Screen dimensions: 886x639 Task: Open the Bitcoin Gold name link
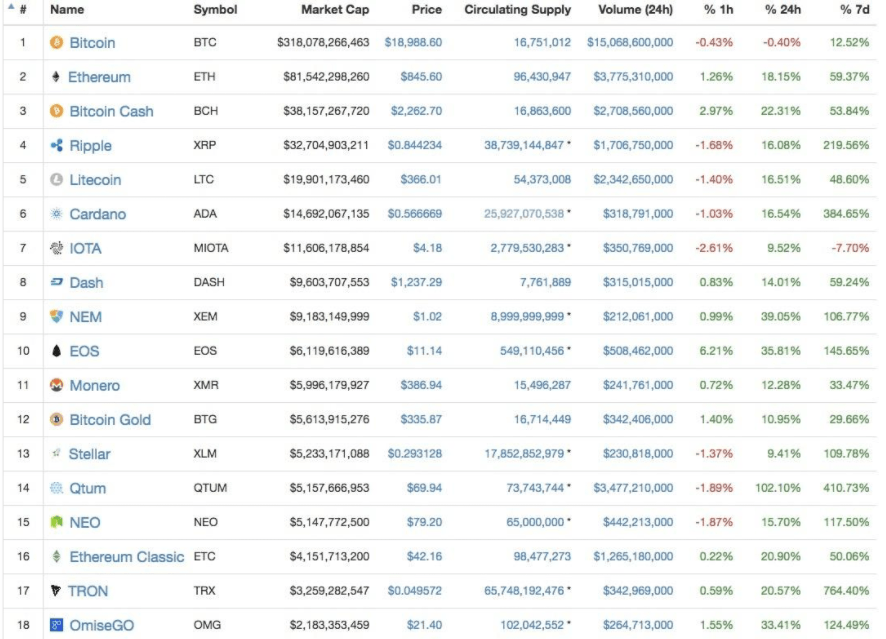point(110,420)
